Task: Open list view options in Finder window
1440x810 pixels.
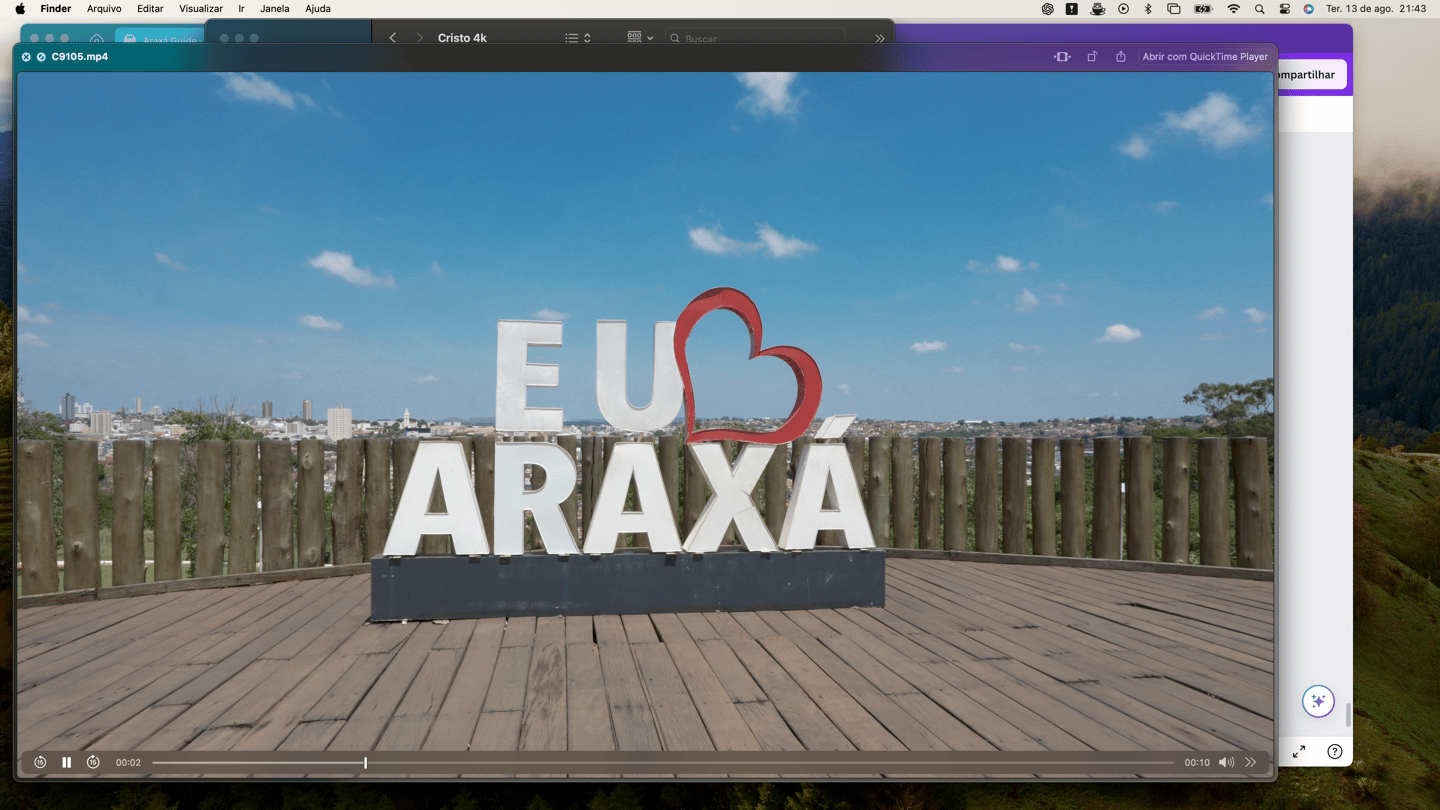Action: (x=577, y=38)
